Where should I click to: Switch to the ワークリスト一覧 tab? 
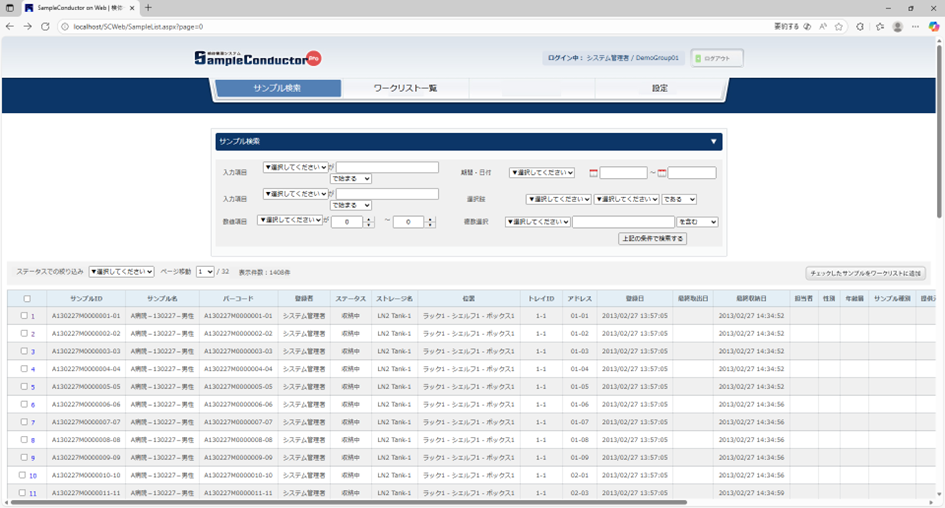[x=405, y=88]
